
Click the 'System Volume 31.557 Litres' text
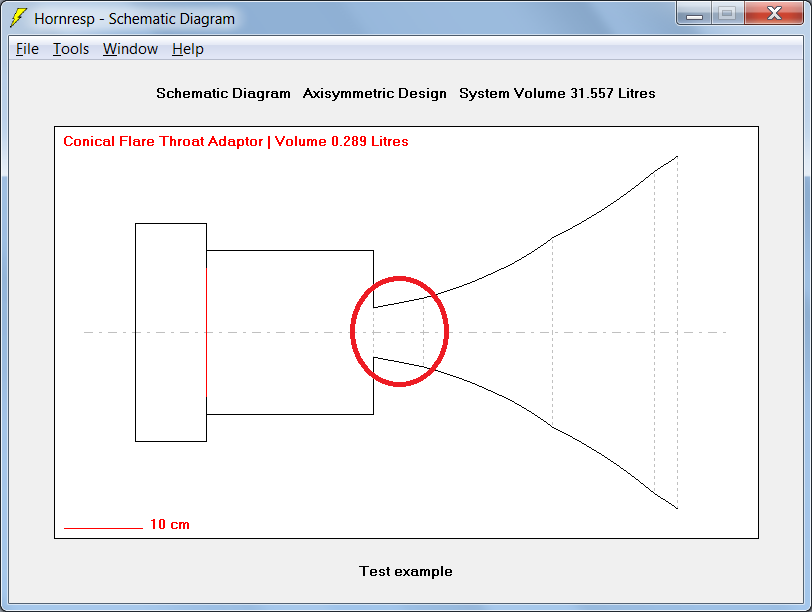click(557, 93)
